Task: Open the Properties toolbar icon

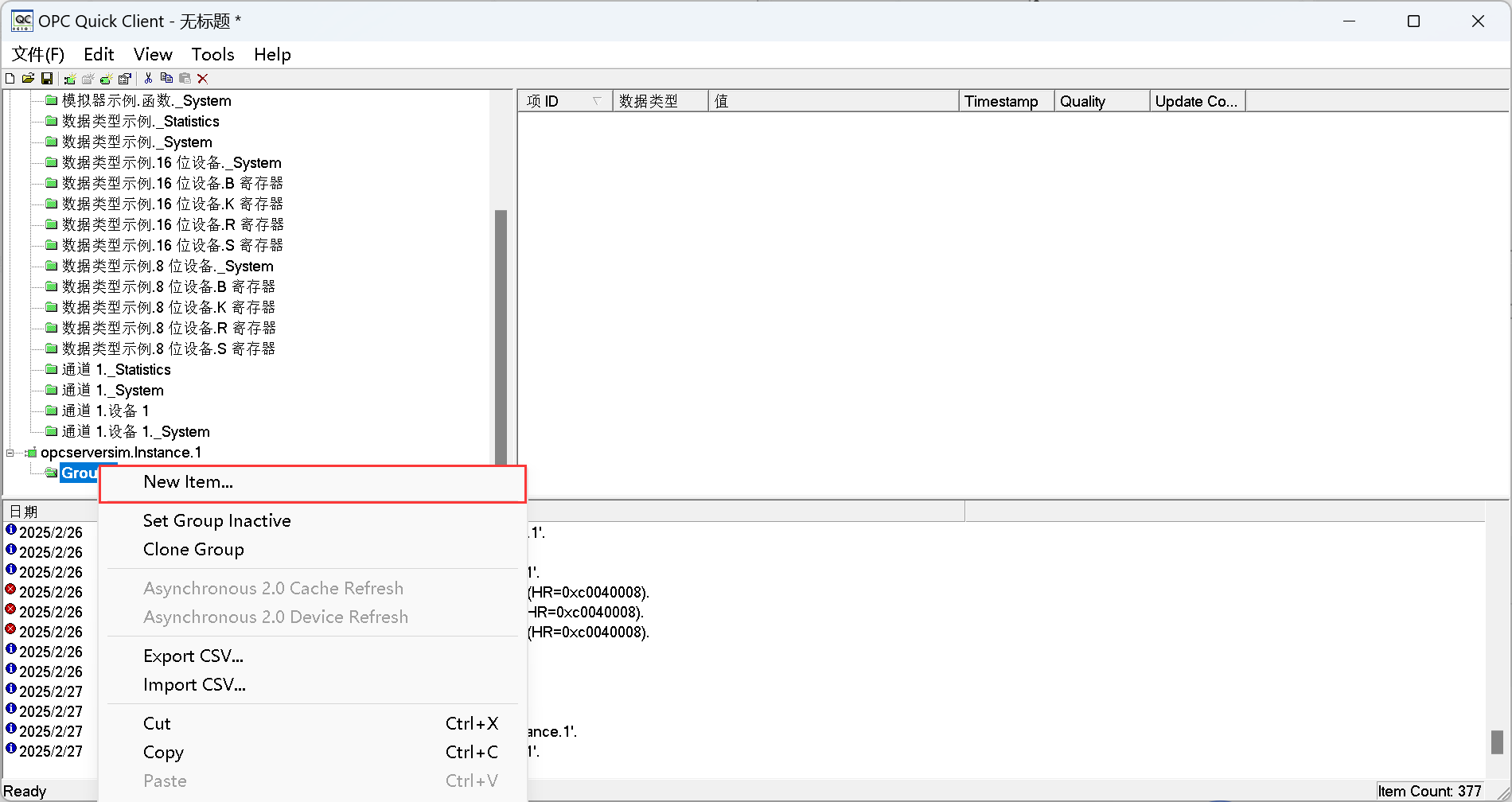Action: pos(125,78)
